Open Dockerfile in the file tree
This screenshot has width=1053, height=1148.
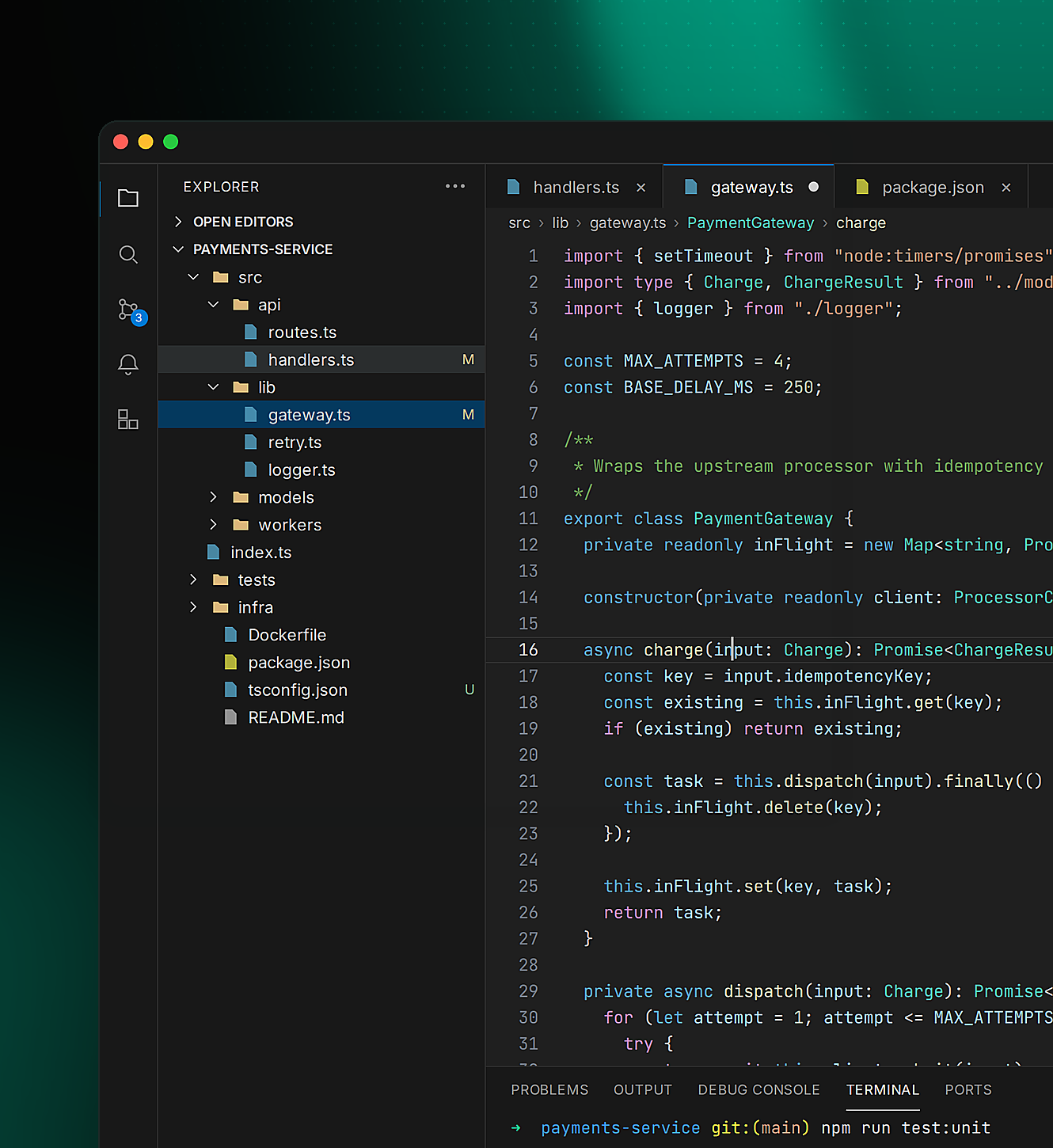tap(321, 634)
